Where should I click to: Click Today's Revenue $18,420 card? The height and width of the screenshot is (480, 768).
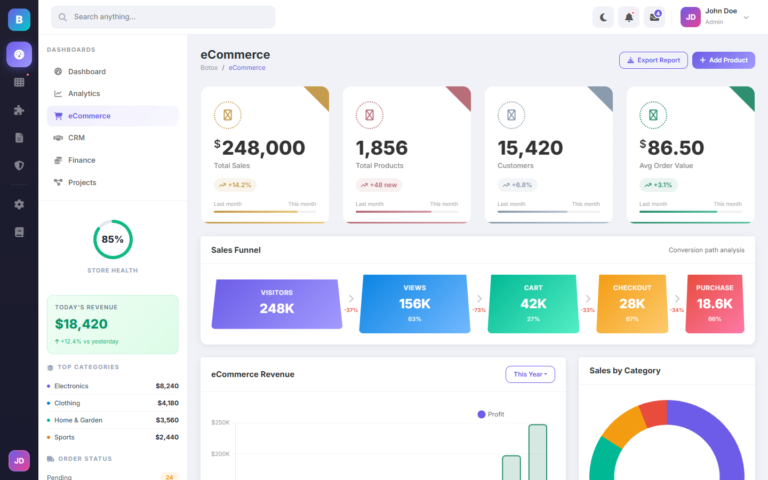click(x=113, y=324)
